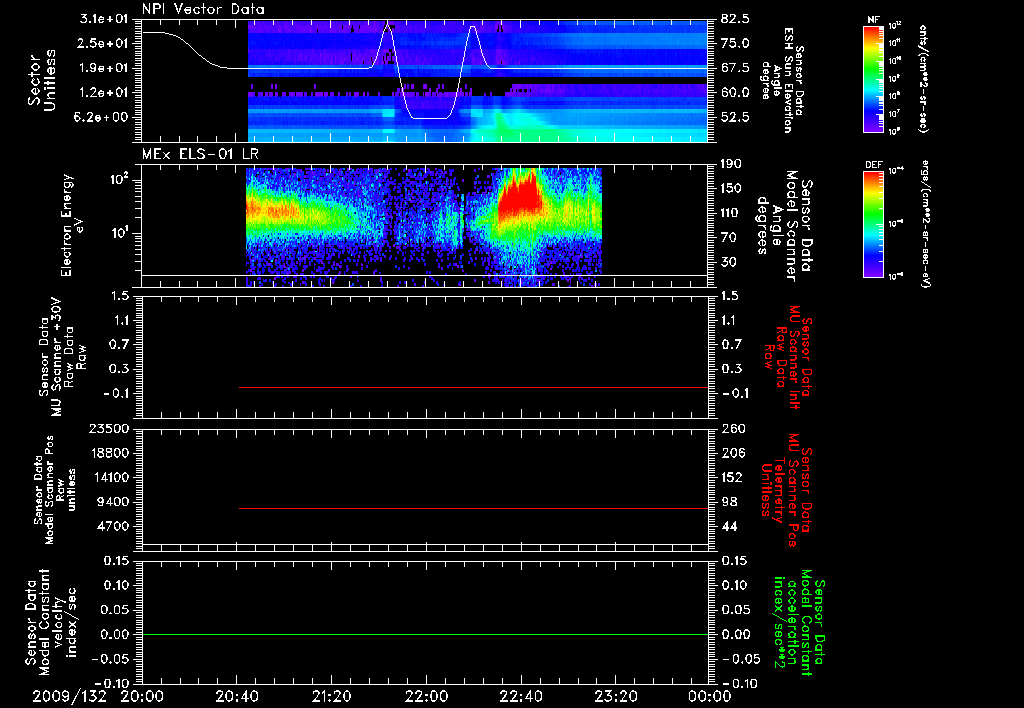Click the 9400 tick on the Scanner Pos axis
The image size is (1024, 708).
114,502
